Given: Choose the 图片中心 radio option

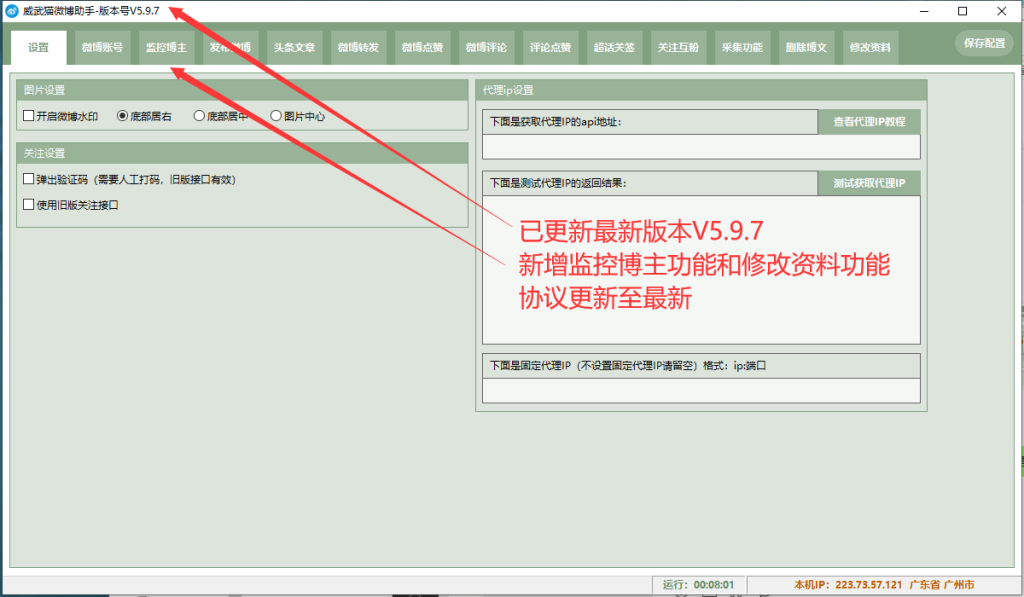Looking at the screenshot, I should 276,116.
